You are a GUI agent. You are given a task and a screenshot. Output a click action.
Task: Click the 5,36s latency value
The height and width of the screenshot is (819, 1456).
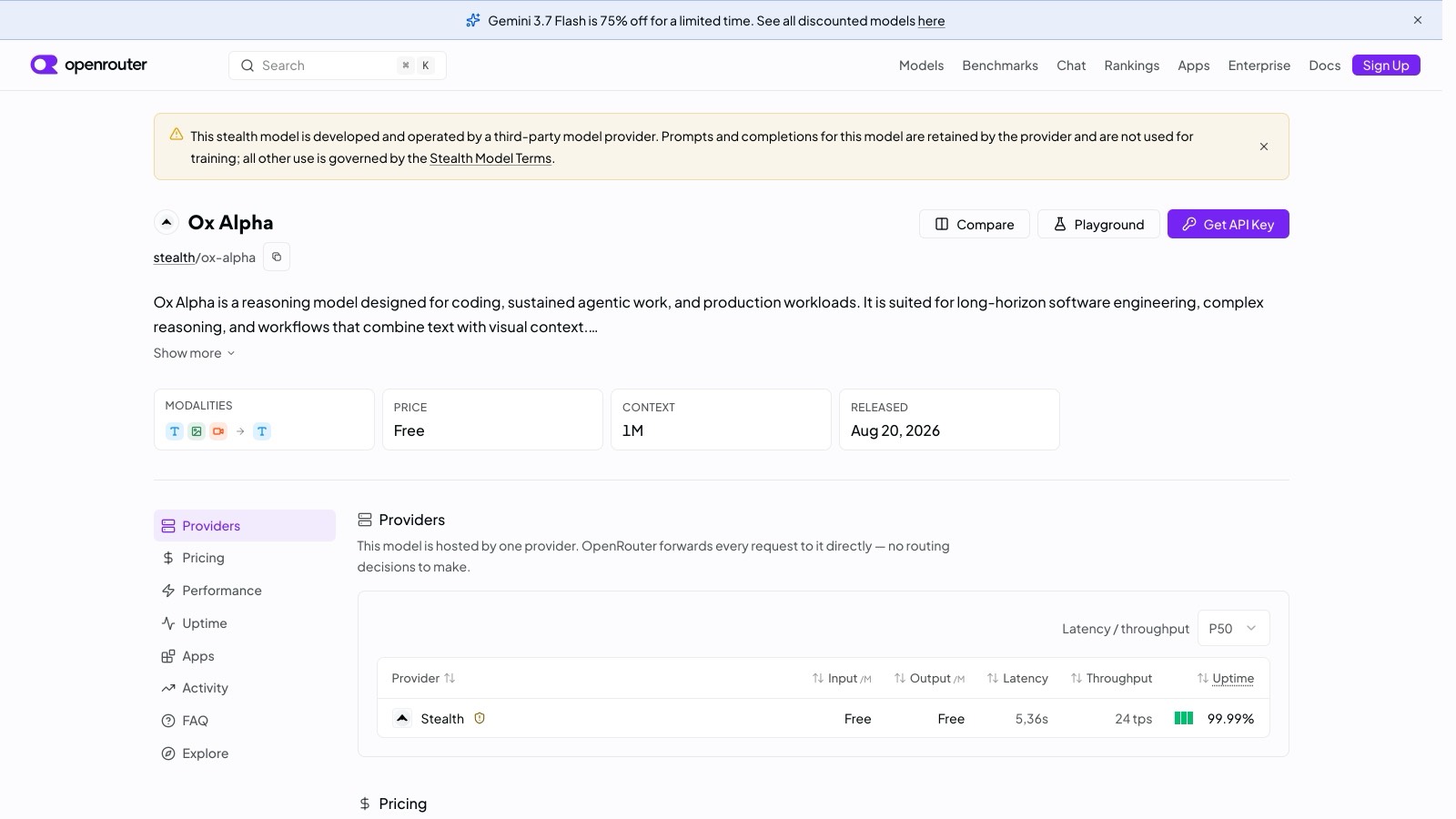coord(1031,719)
